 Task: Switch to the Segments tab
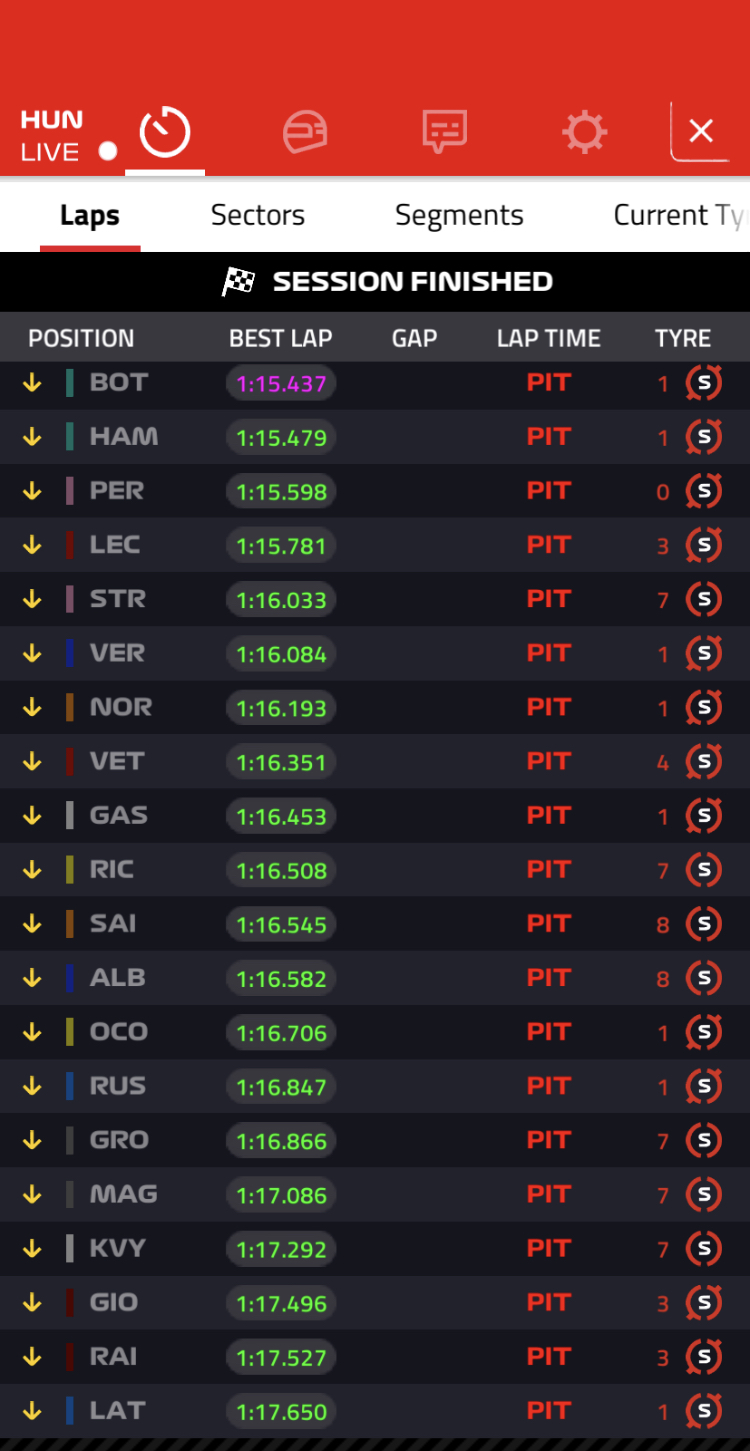pos(459,215)
